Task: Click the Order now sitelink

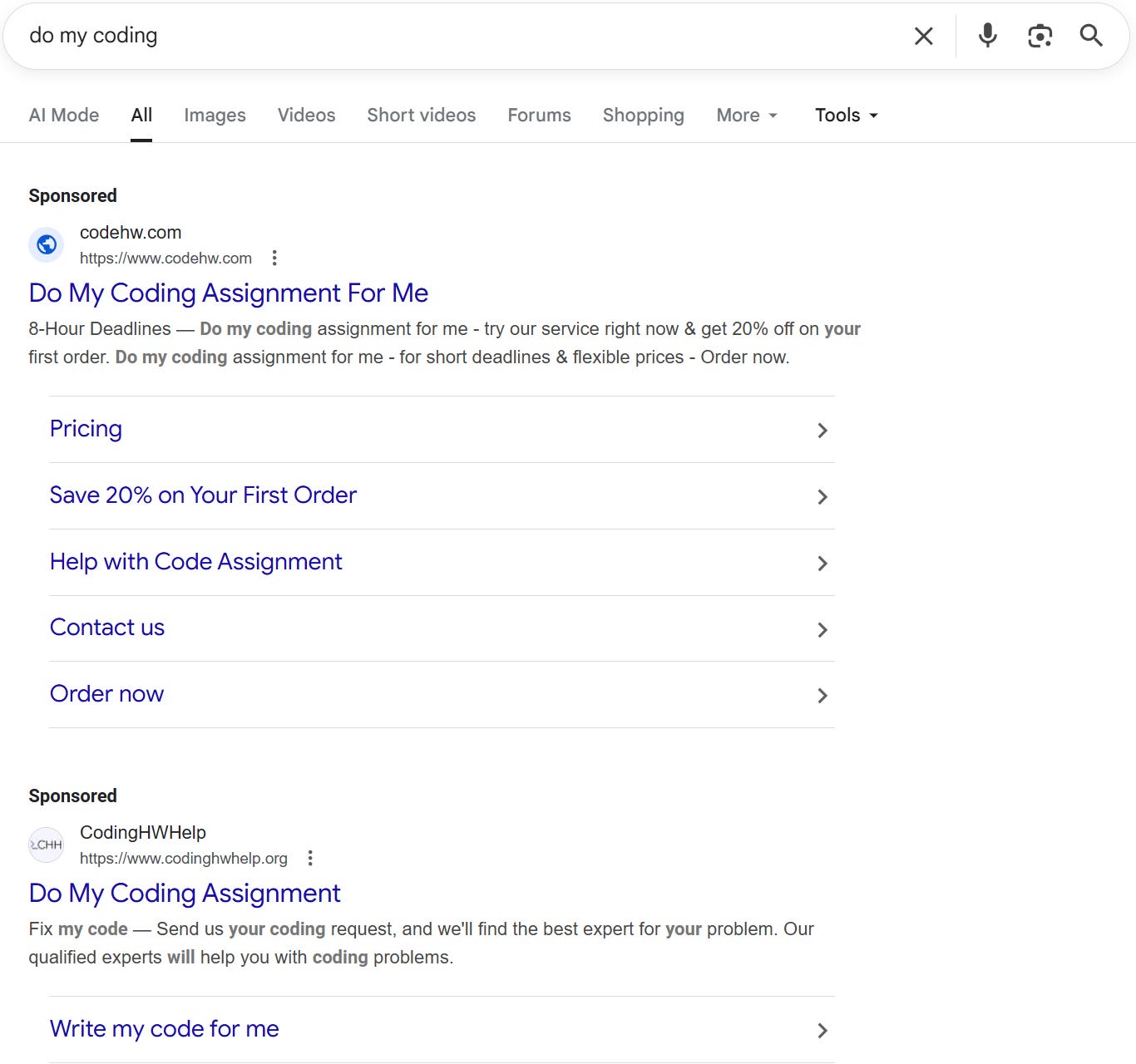Action: [106, 693]
